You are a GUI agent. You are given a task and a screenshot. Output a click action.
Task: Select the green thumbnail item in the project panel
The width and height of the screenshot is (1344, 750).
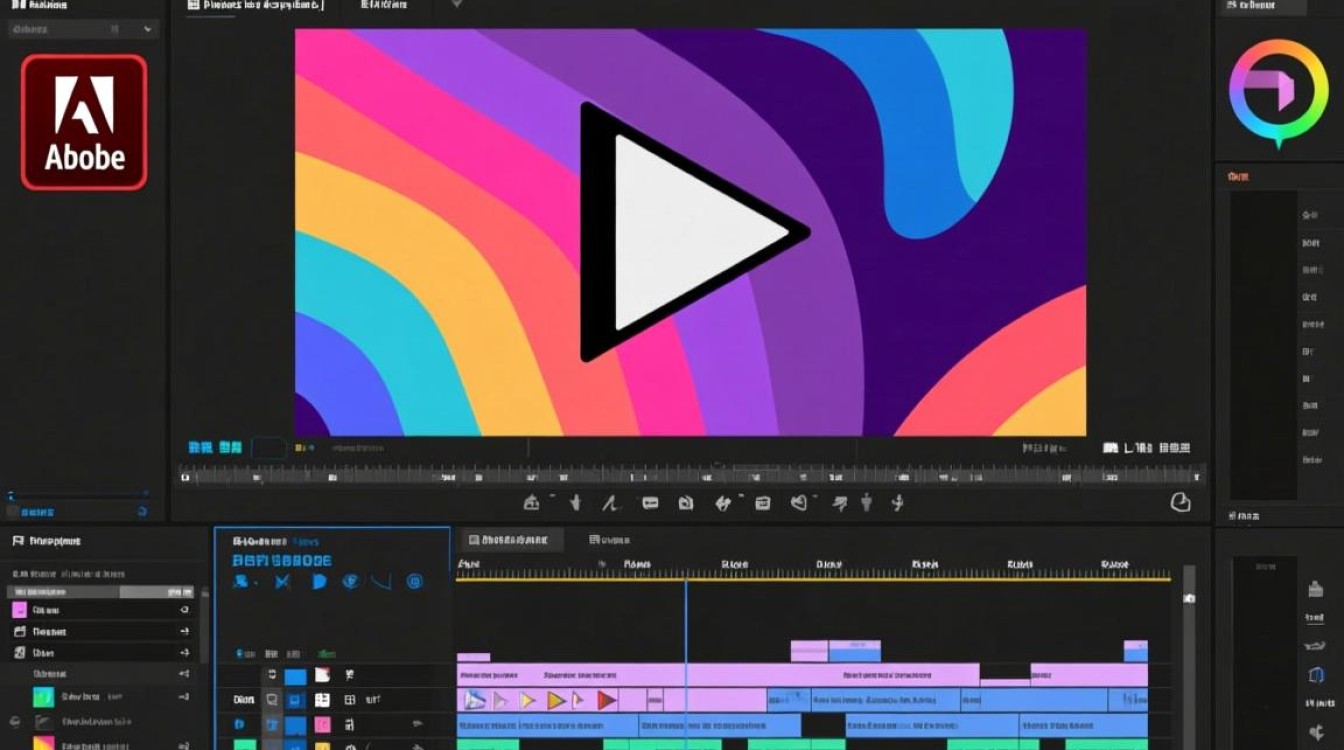(43, 697)
